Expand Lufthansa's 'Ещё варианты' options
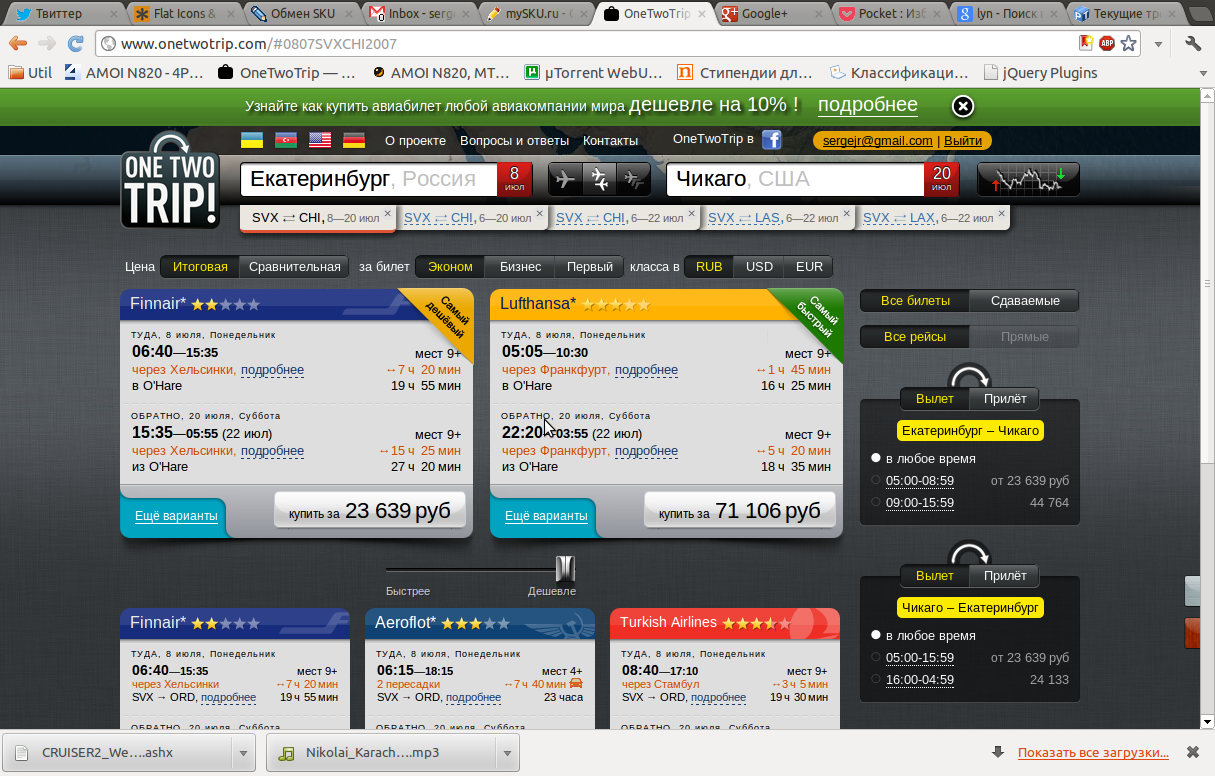 [x=546, y=516]
